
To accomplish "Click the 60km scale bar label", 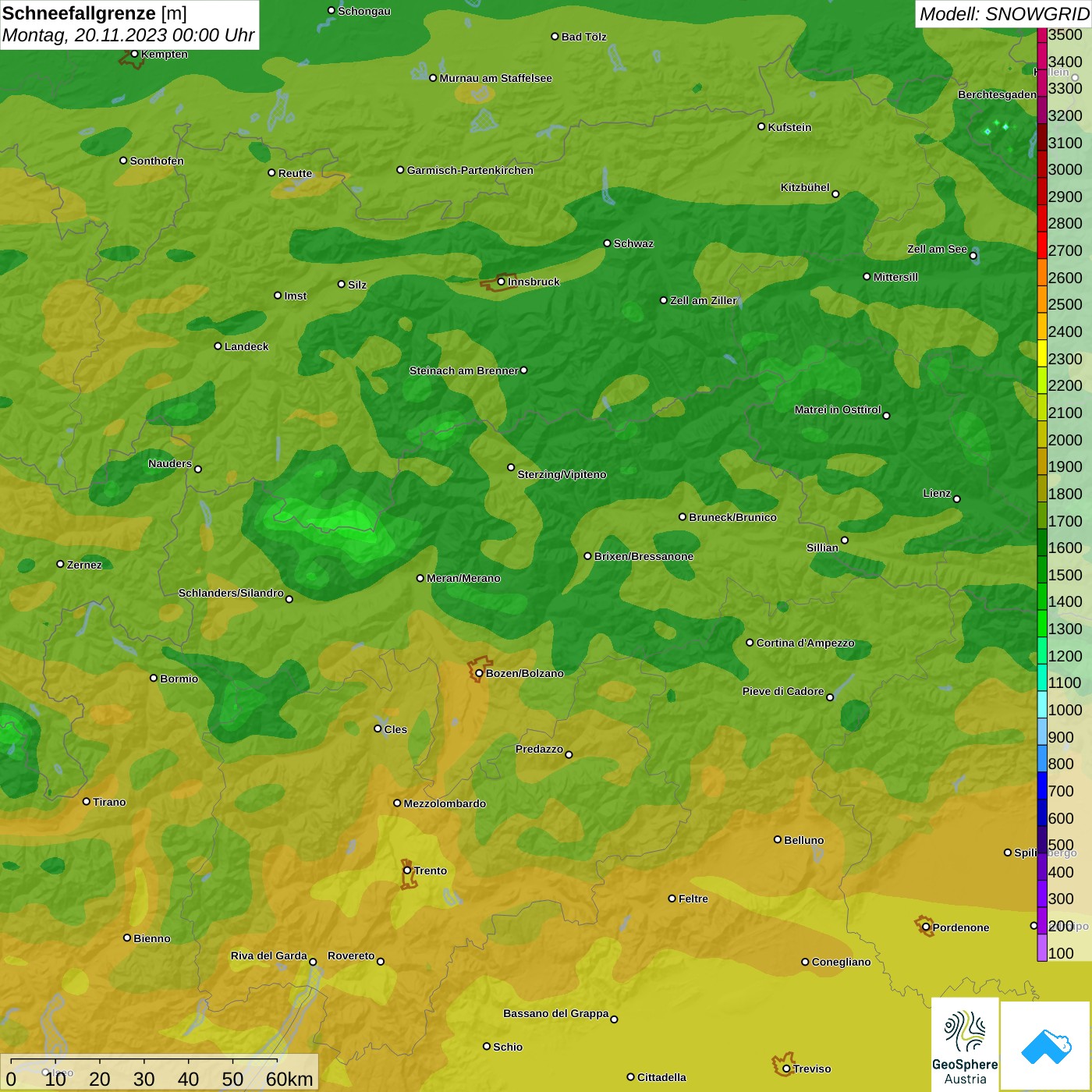I will (289, 1079).
